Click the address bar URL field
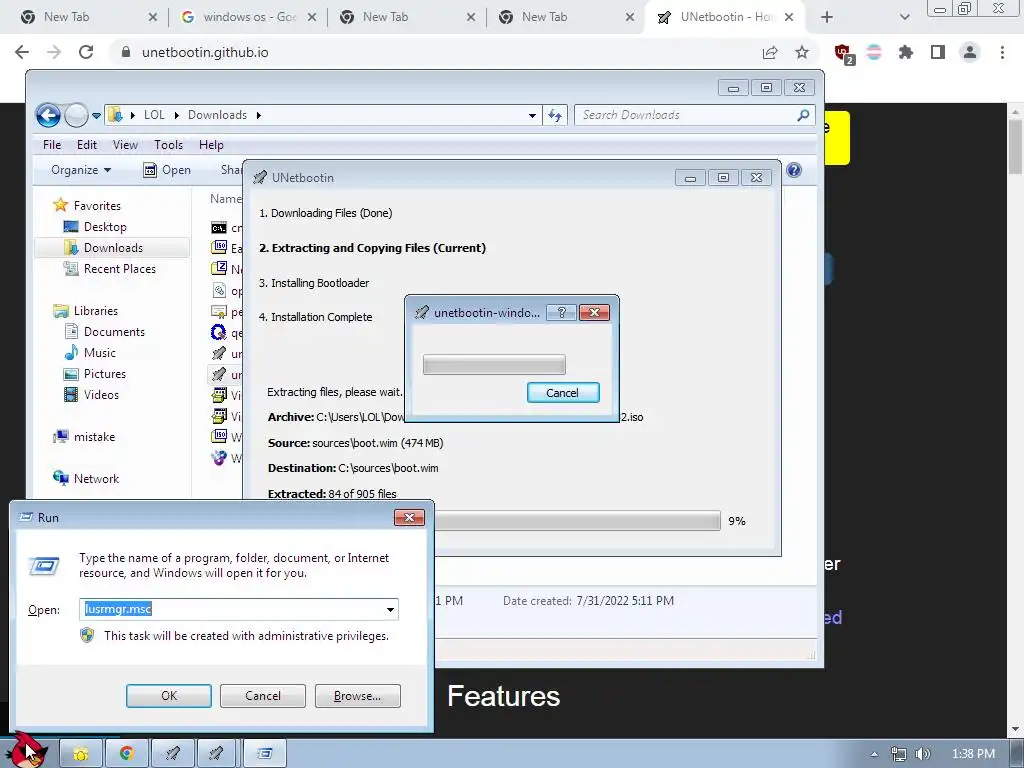 pos(431,52)
